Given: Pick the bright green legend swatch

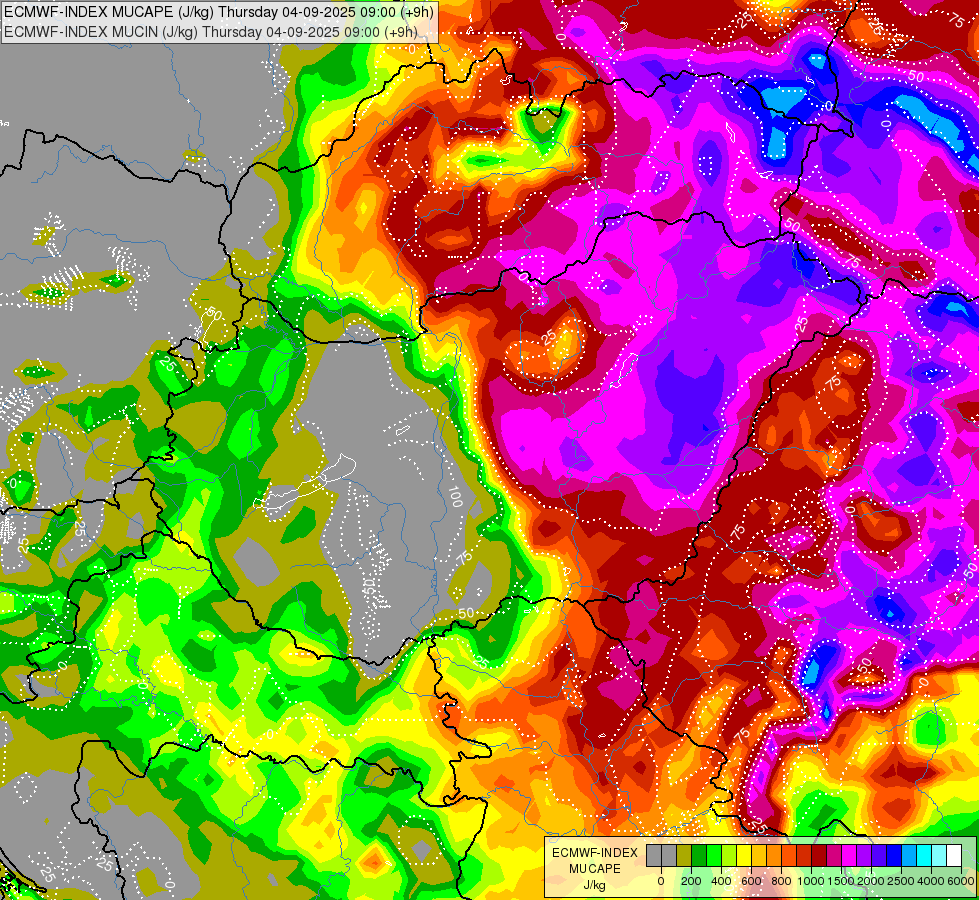Looking at the screenshot, I should pyautogui.click(x=714, y=855).
